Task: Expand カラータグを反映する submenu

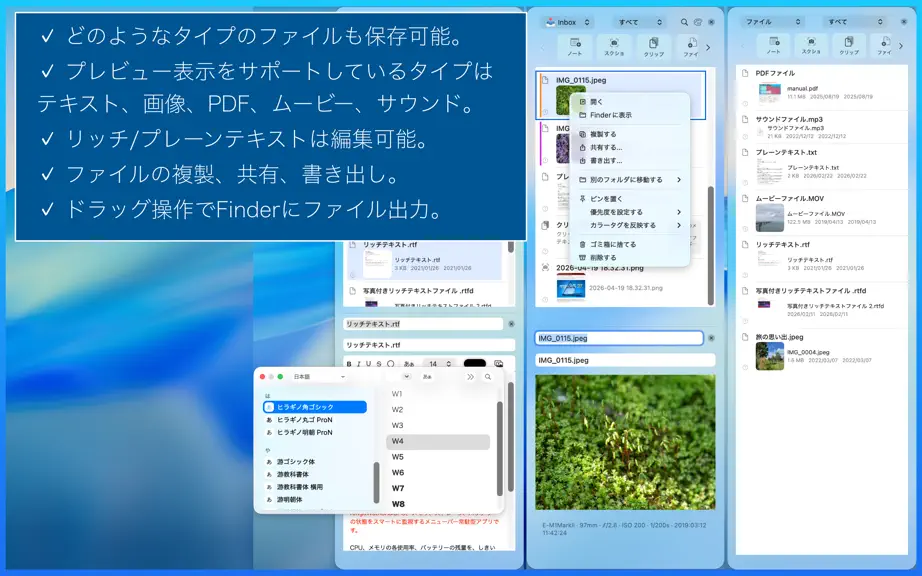Action: pyautogui.click(x=630, y=225)
